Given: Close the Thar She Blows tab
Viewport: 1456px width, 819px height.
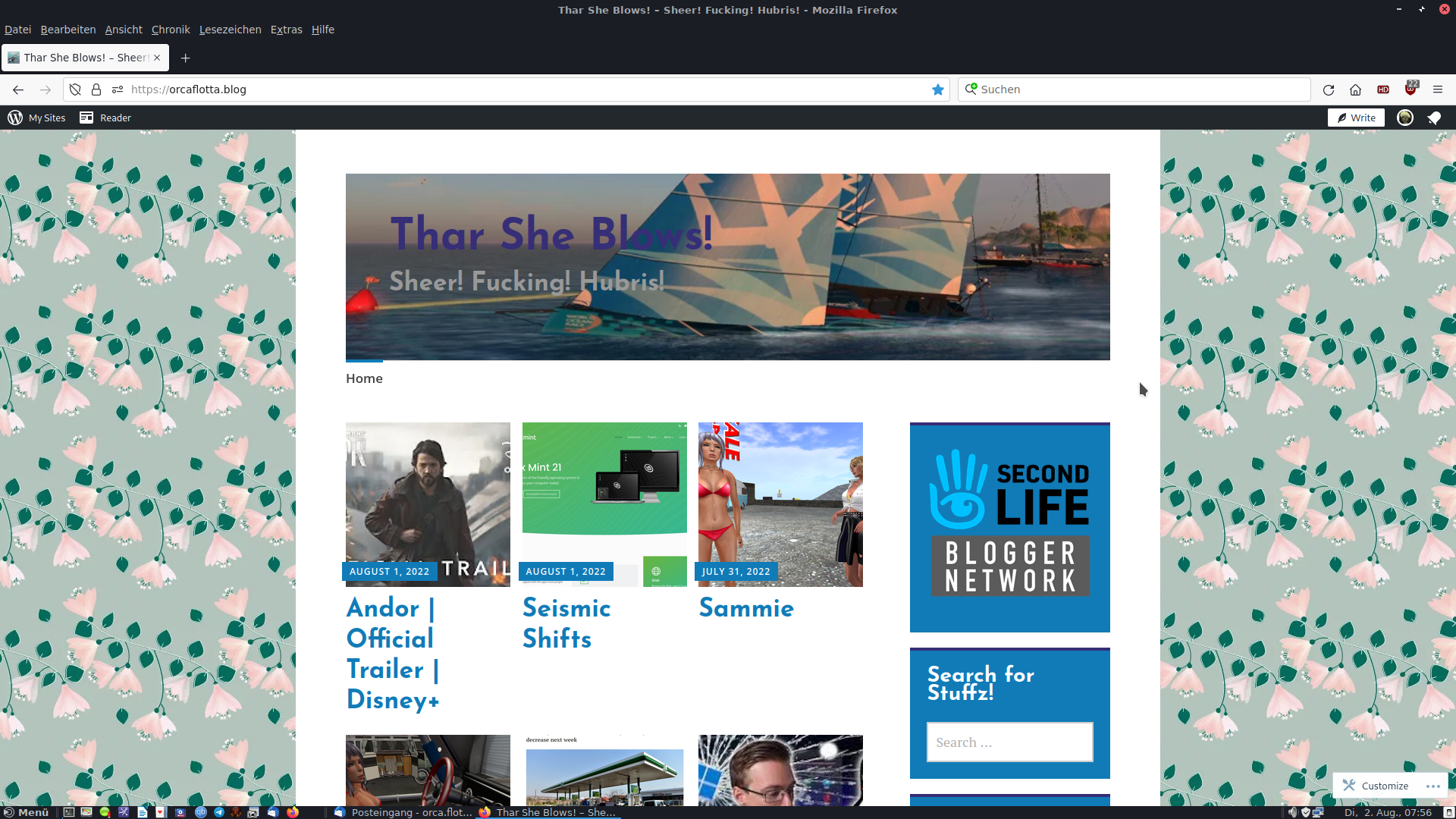Looking at the screenshot, I should tap(157, 58).
